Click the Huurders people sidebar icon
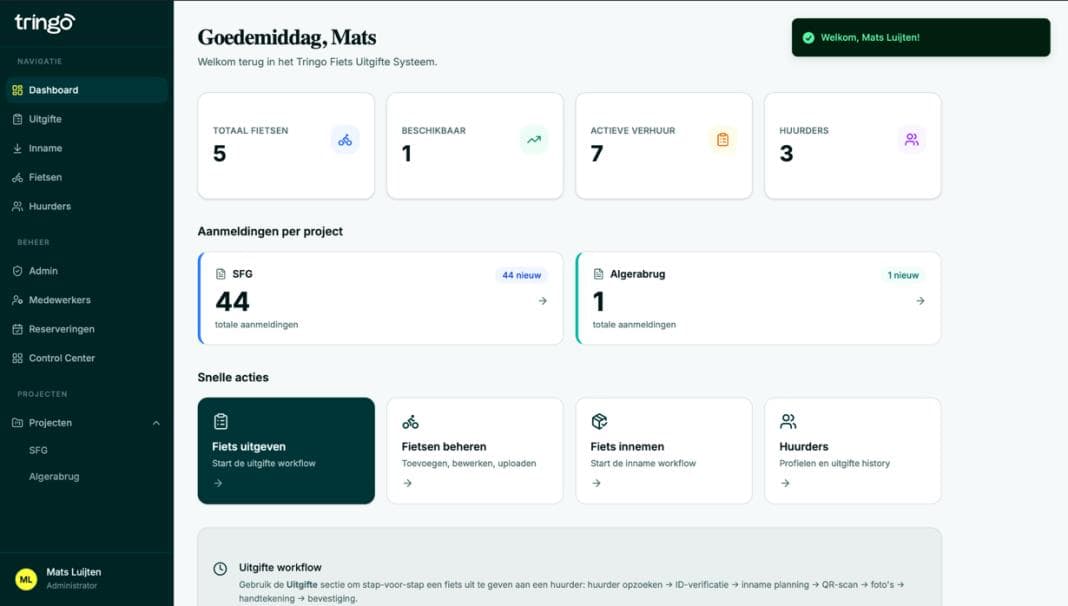The image size is (1068, 606). (x=18, y=206)
